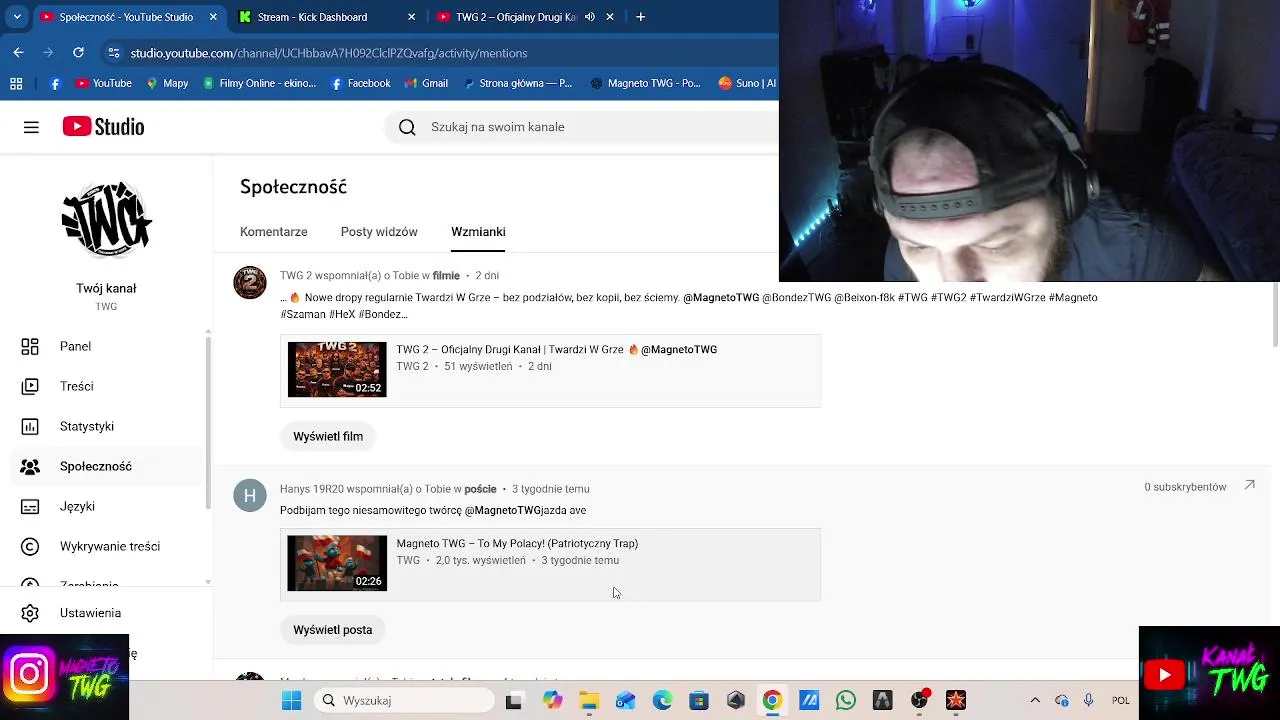The height and width of the screenshot is (720, 1280).
Task: Click the YouTube Studio logo
Action: pos(103,127)
